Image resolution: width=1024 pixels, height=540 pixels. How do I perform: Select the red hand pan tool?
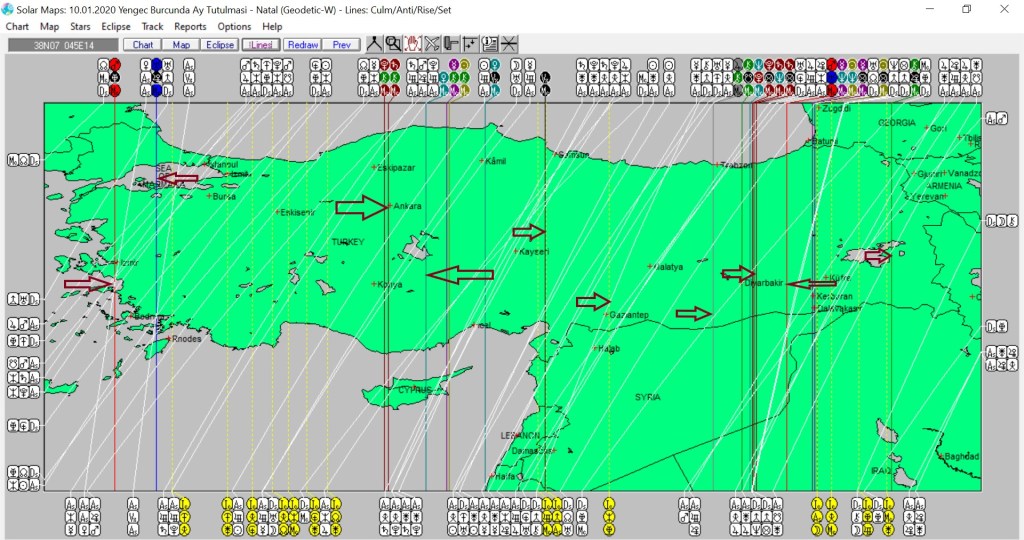412,44
